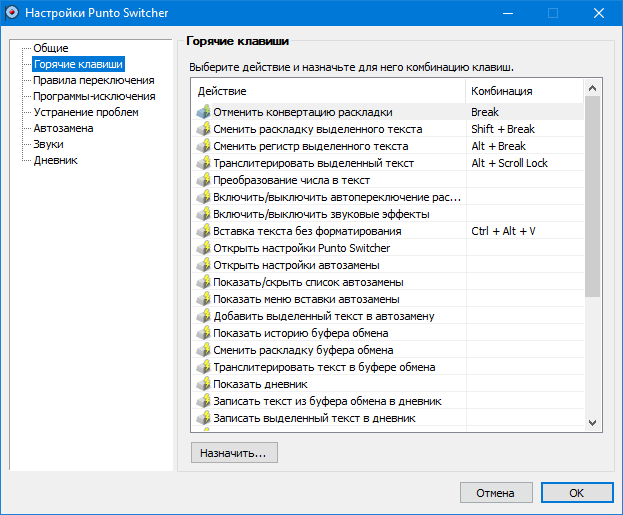Select Правила переключения in the sidebar

[93, 80]
